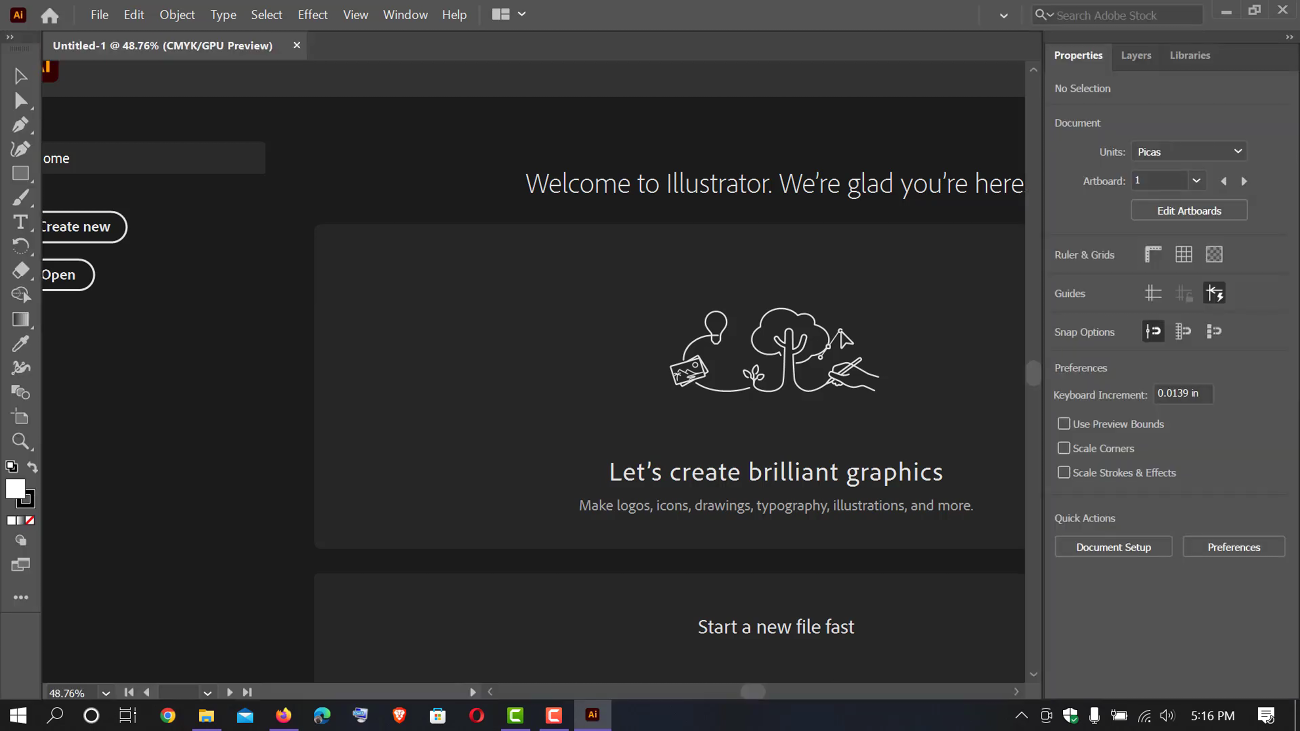Select the Eraser tool
1300x731 pixels.
tap(20, 271)
